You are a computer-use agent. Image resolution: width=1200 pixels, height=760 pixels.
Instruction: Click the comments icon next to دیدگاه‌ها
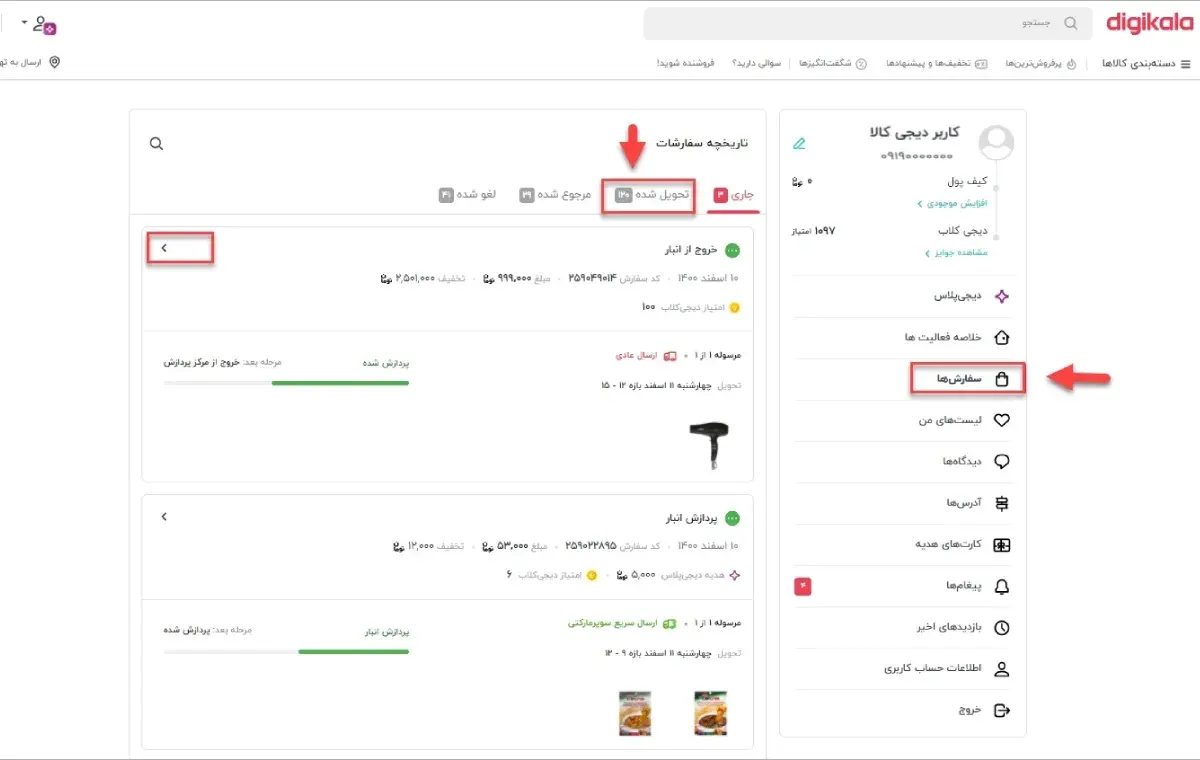click(1002, 462)
